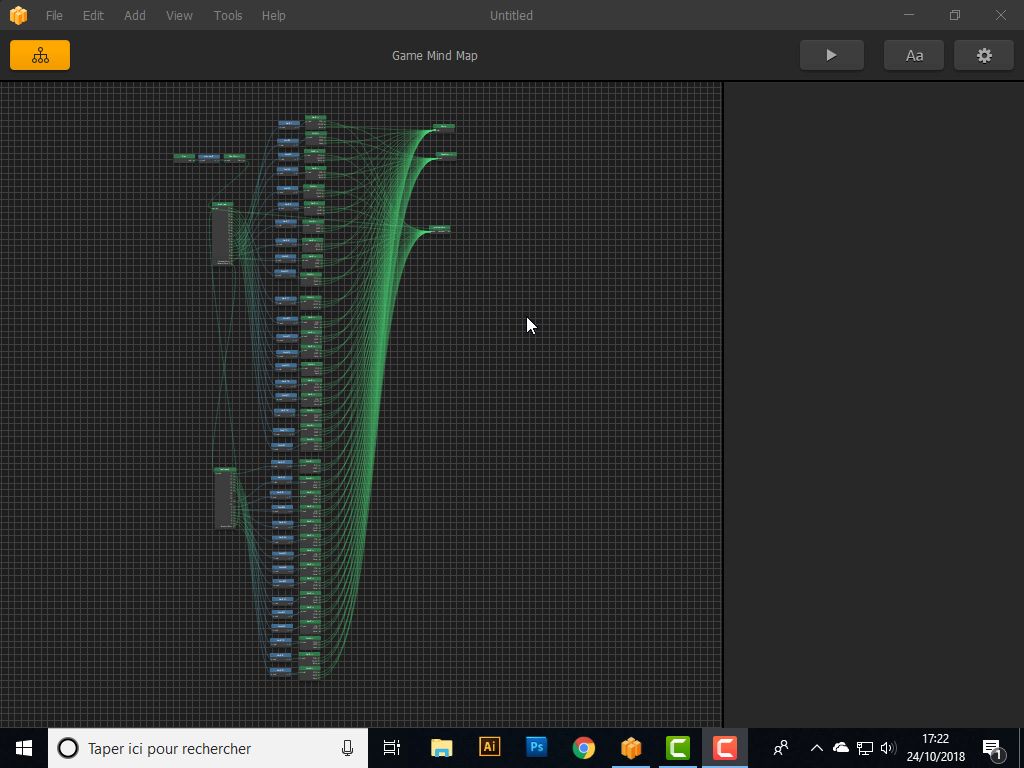Launch Adobe Illustrator from the taskbar
Viewport: 1024px width, 768px height.
(x=489, y=747)
